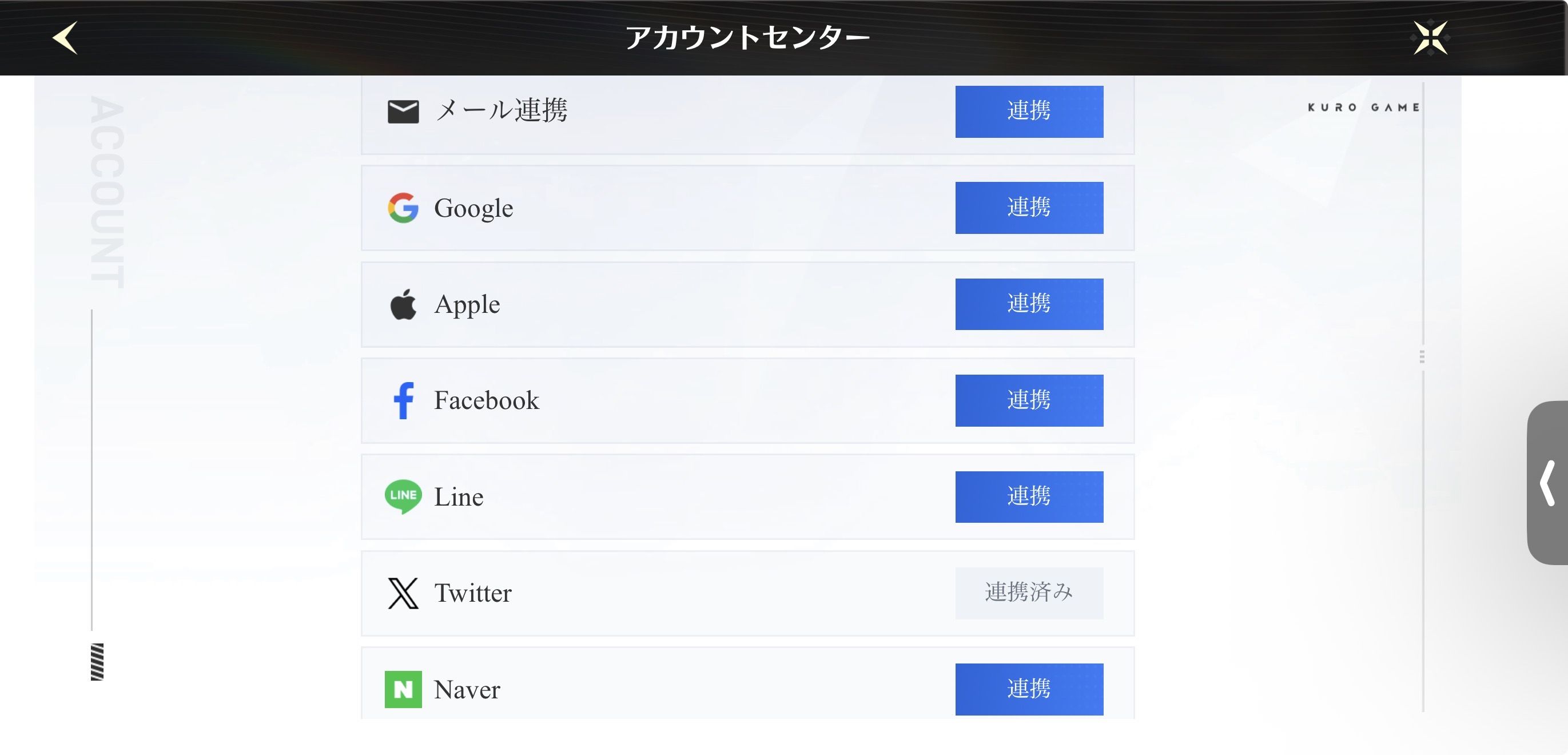This screenshot has height=755, width=1568.
Task: Link the Naver account
Action: 1029,689
